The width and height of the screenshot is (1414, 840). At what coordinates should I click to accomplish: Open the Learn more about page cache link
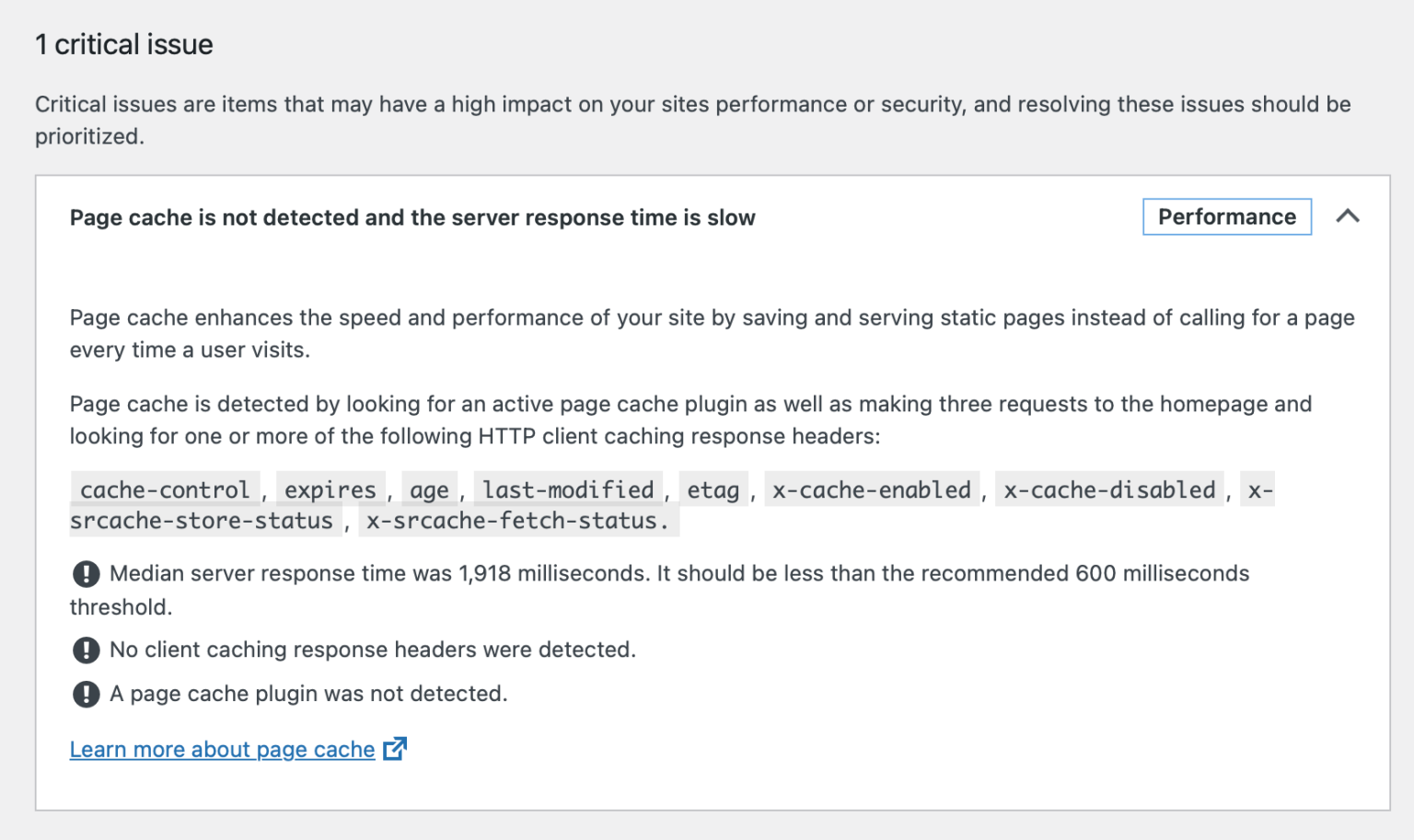tap(222, 750)
